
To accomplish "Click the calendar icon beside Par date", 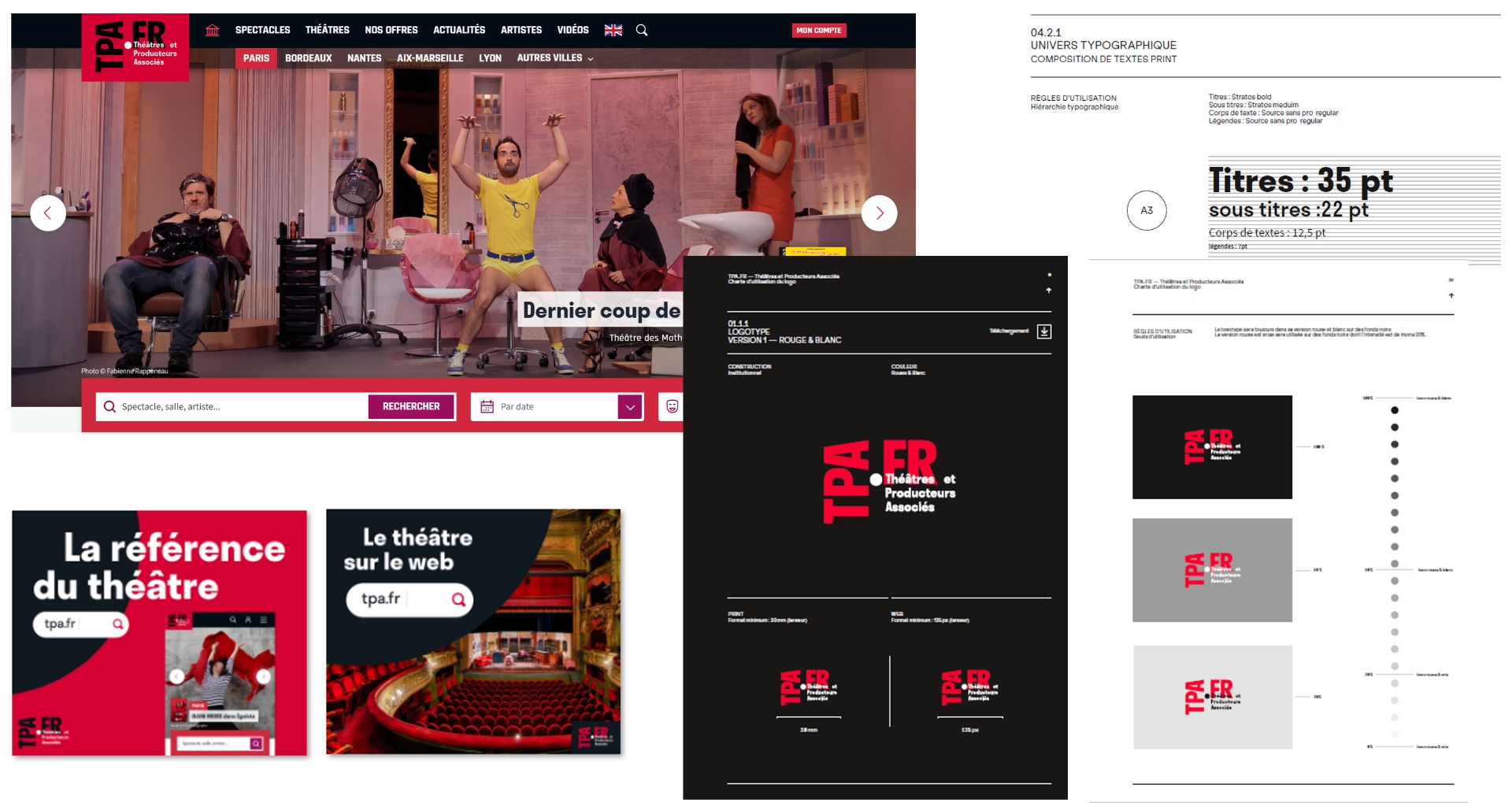I will click(x=486, y=406).
